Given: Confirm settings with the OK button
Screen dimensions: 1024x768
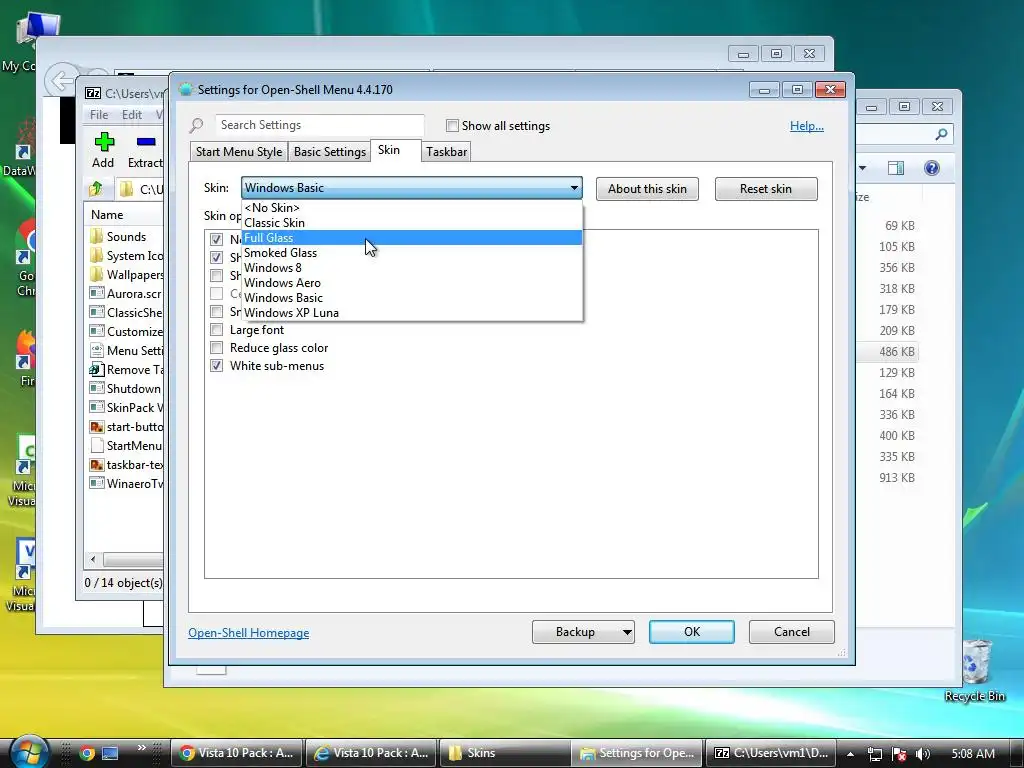Looking at the screenshot, I should click(692, 632).
